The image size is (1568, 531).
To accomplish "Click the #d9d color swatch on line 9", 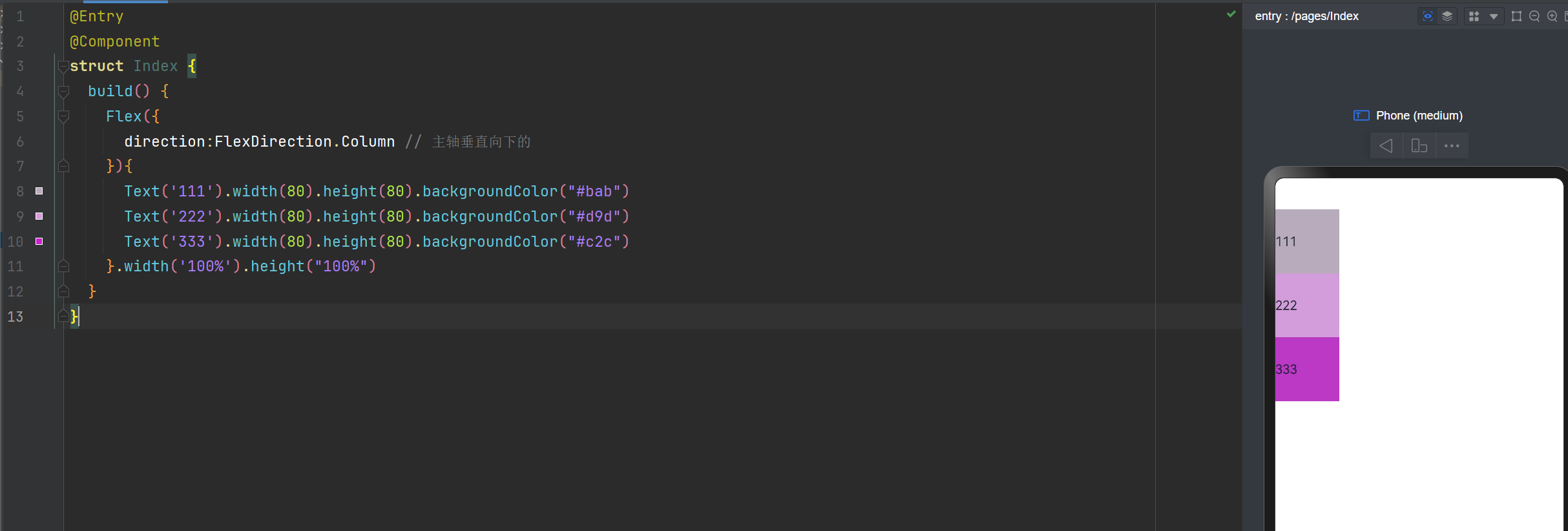I will point(39,216).
